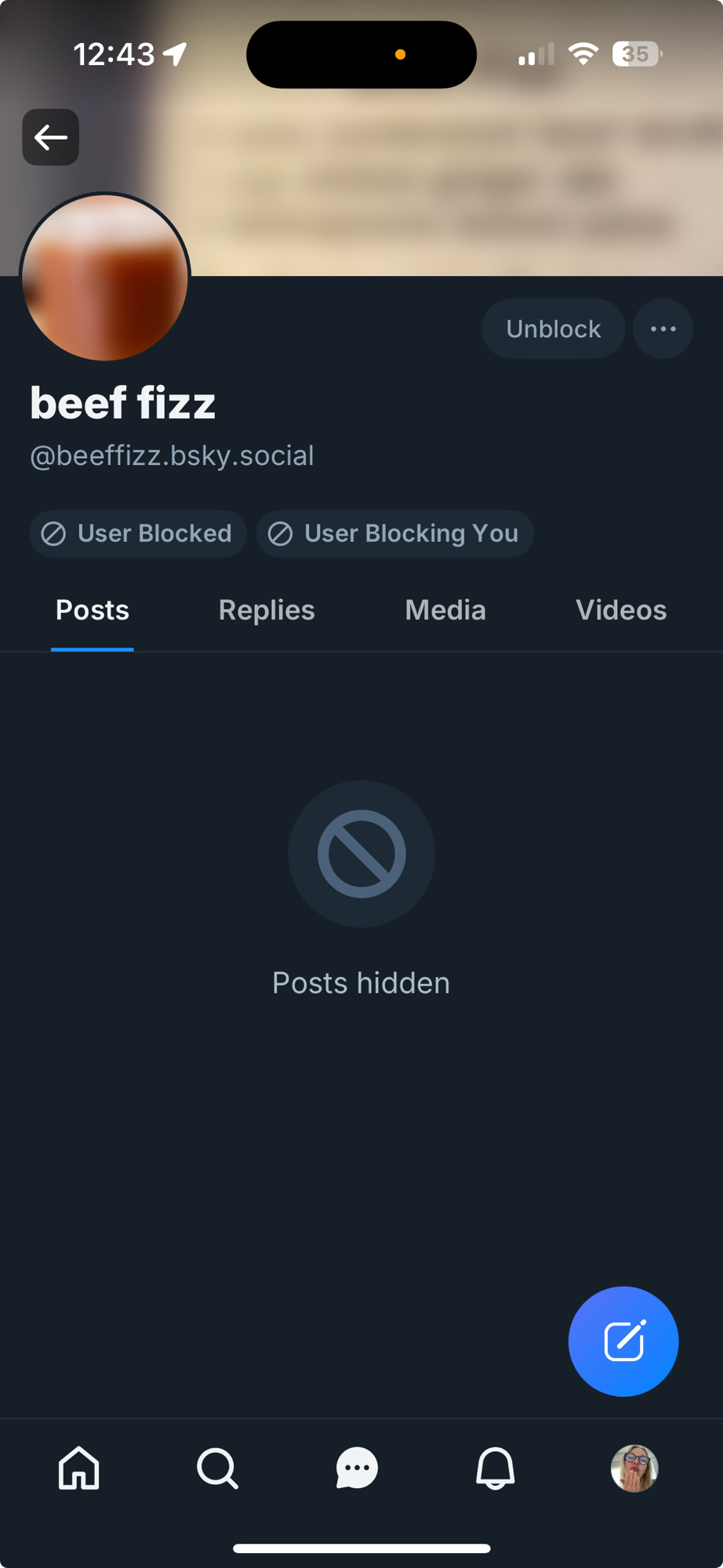723x1568 pixels.
Task: Switch to the Media tab
Action: pos(445,610)
